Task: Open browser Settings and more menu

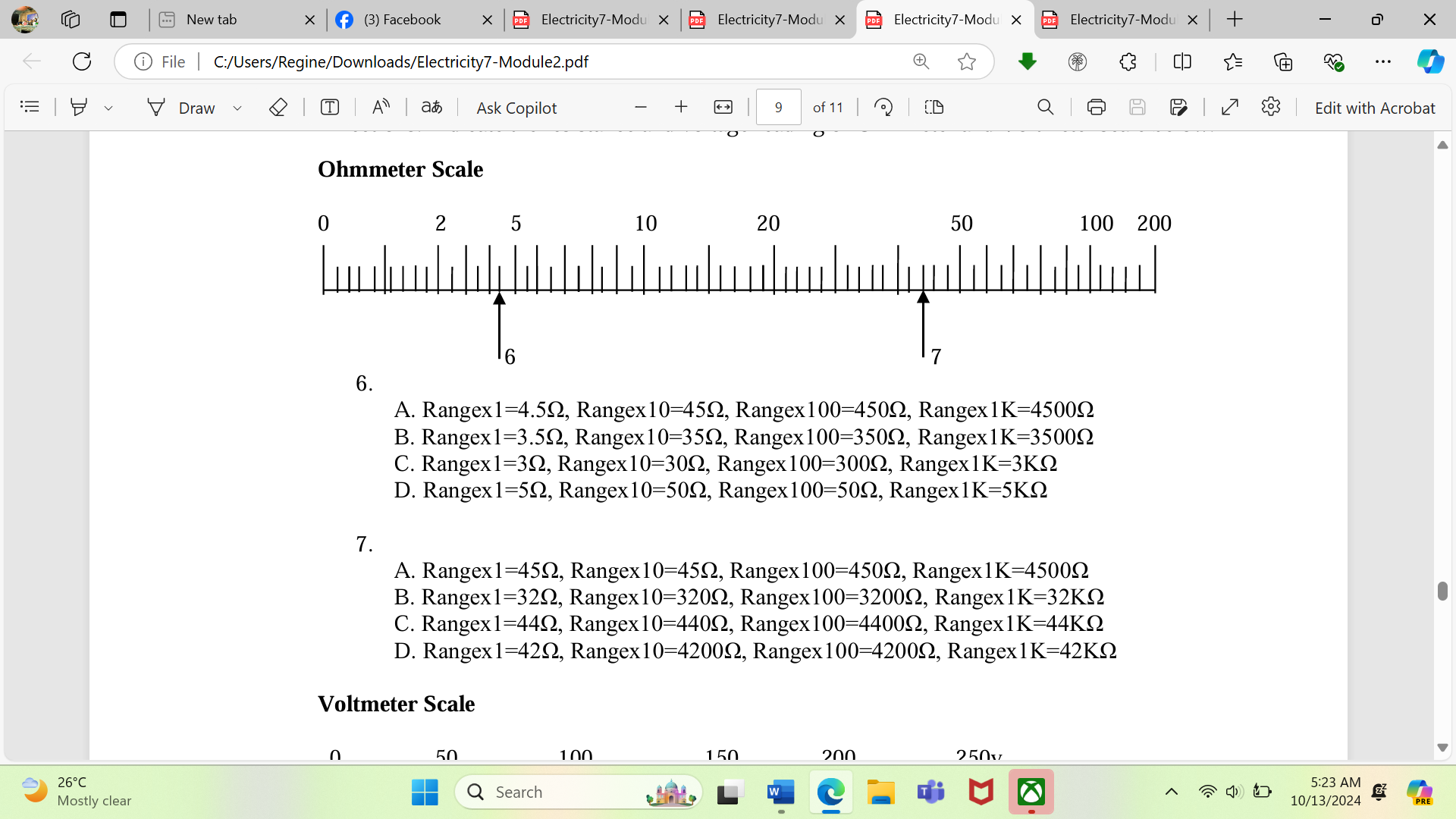Action: 1383,61
